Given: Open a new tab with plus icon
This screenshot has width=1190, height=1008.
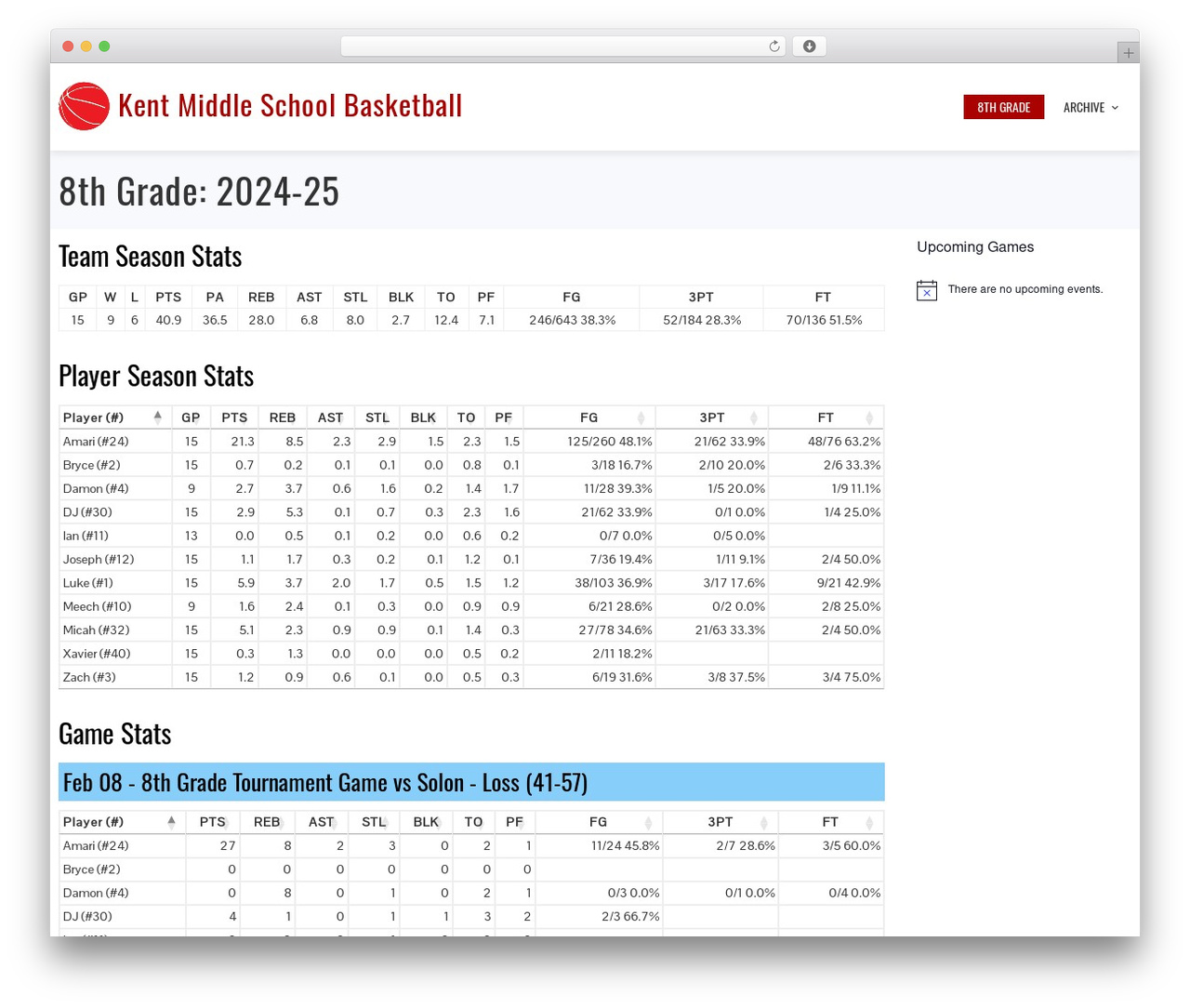Looking at the screenshot, I should (1128, 53).
